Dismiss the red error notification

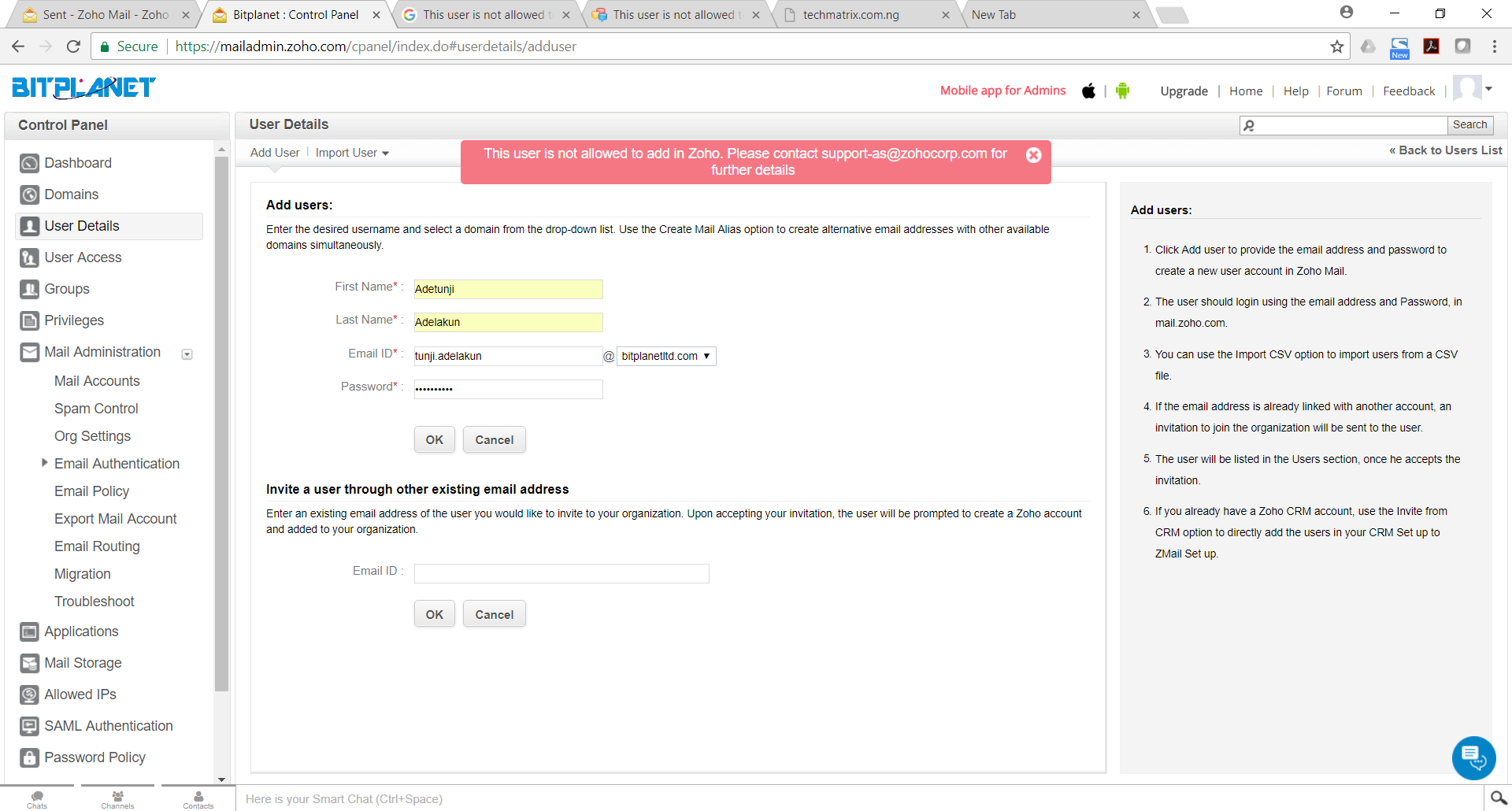(1033, 155)
